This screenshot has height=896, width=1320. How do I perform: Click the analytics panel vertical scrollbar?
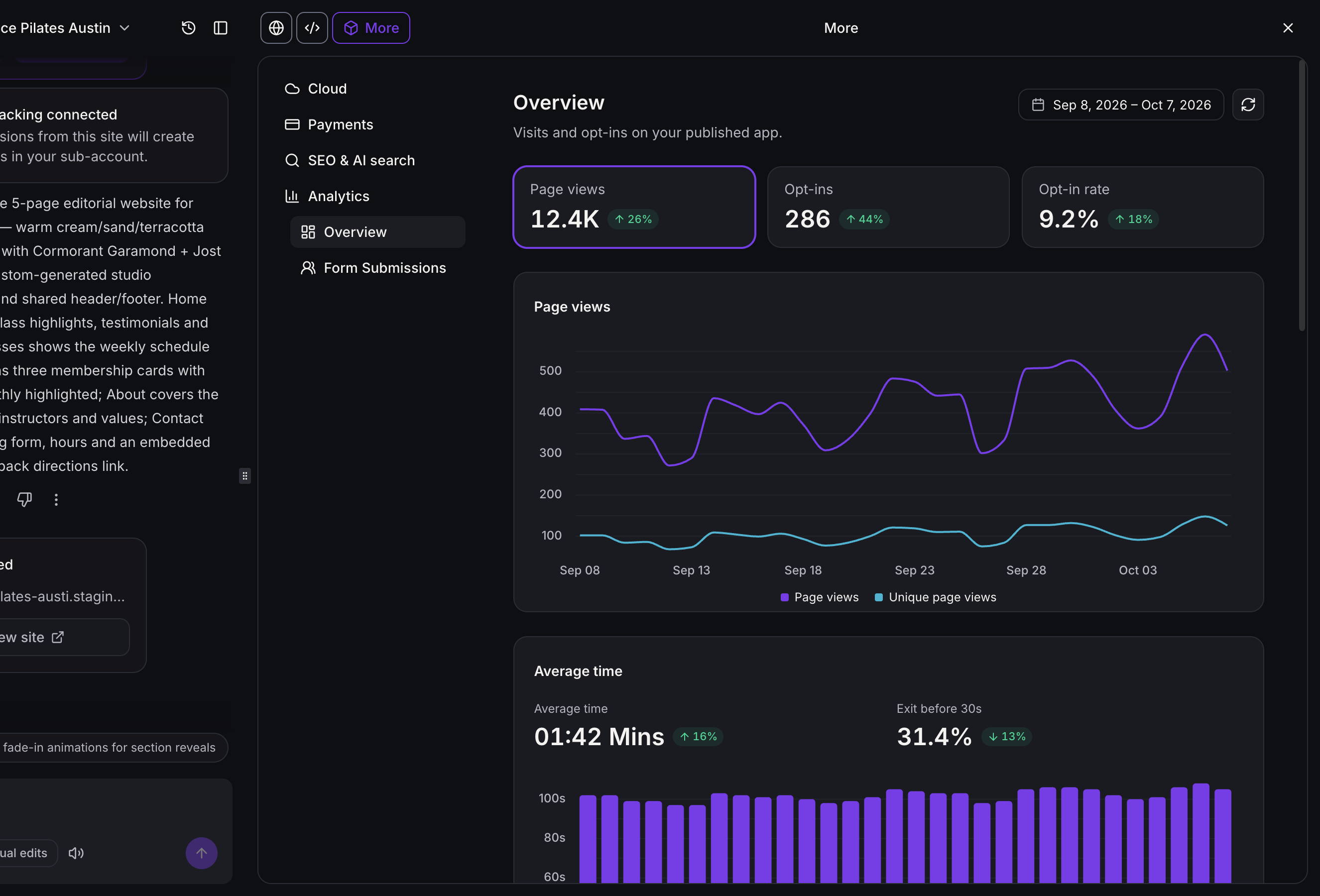tap(1302, 195)
